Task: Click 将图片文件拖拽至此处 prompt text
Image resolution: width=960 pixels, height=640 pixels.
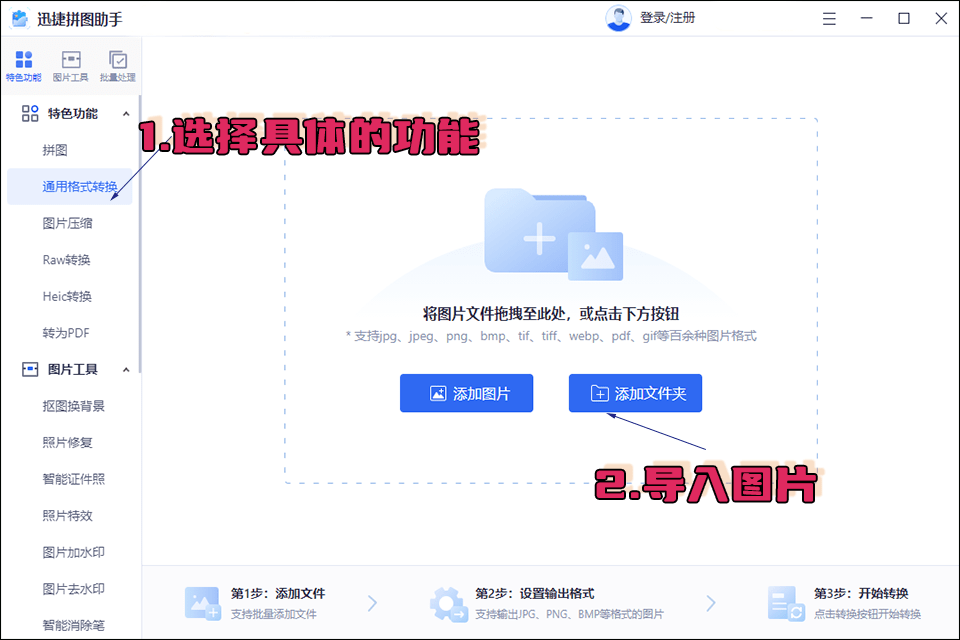Action: pos(551,314)
